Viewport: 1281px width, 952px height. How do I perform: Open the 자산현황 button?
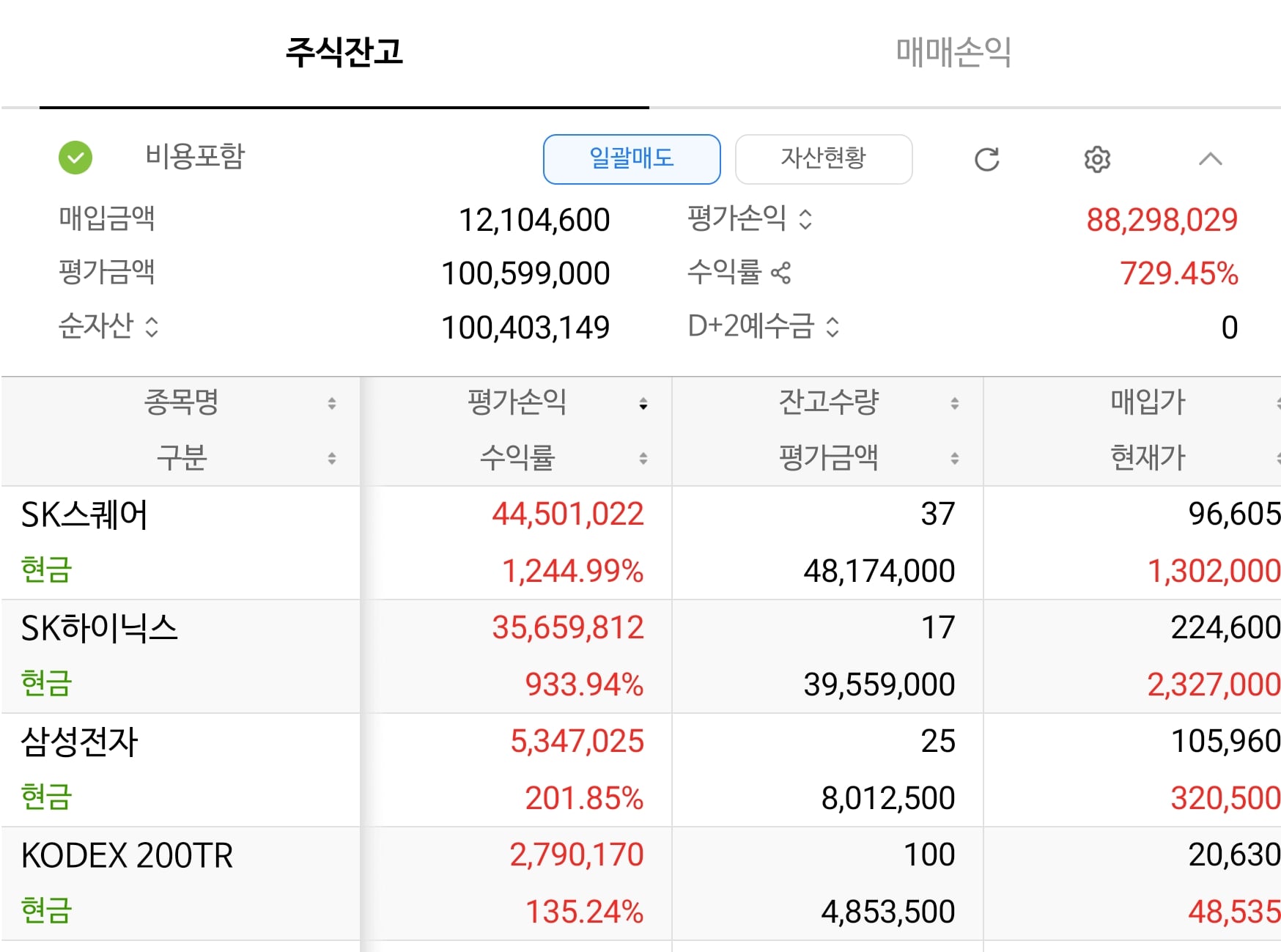[824, 159]
